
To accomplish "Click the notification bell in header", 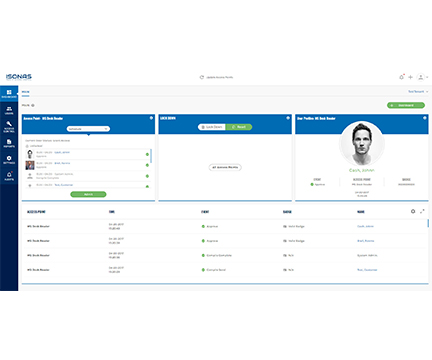I will [402, 77].
